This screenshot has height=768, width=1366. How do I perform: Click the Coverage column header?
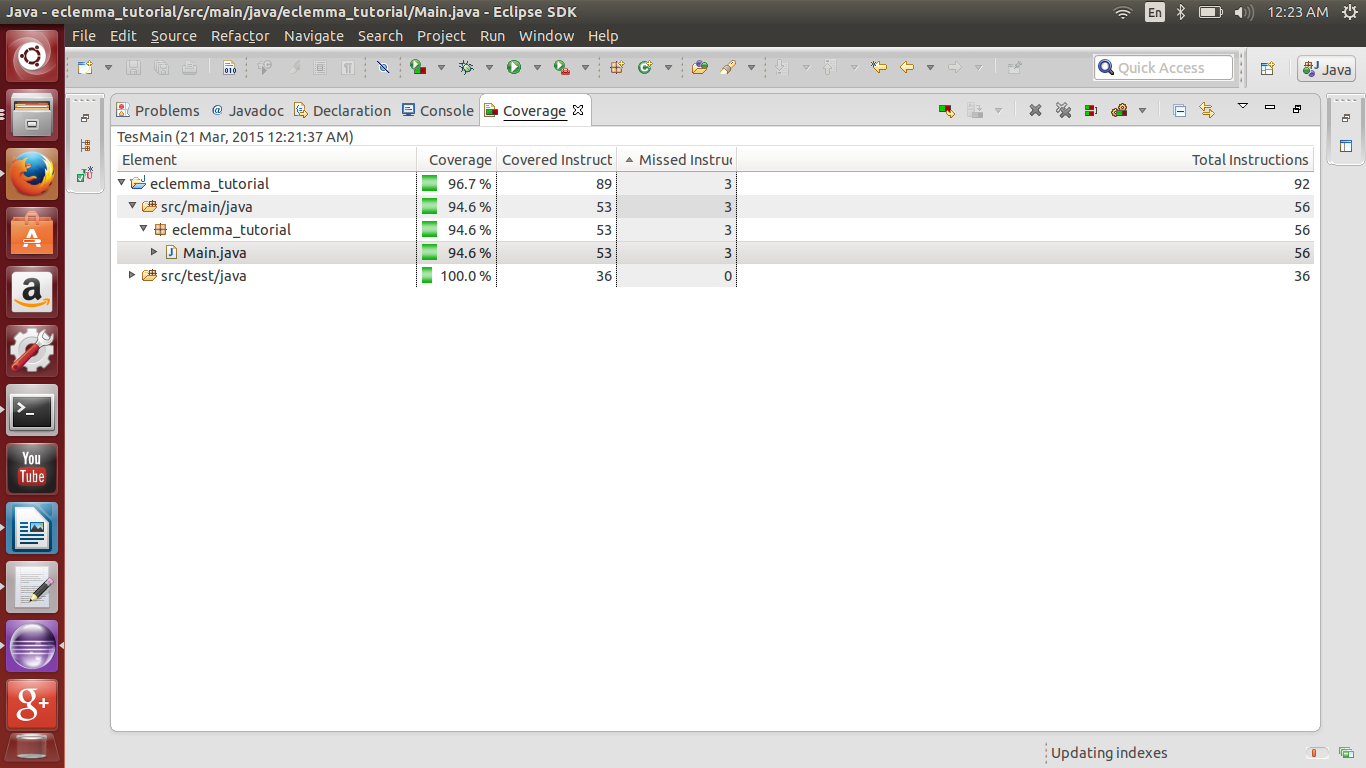(458, 159)
